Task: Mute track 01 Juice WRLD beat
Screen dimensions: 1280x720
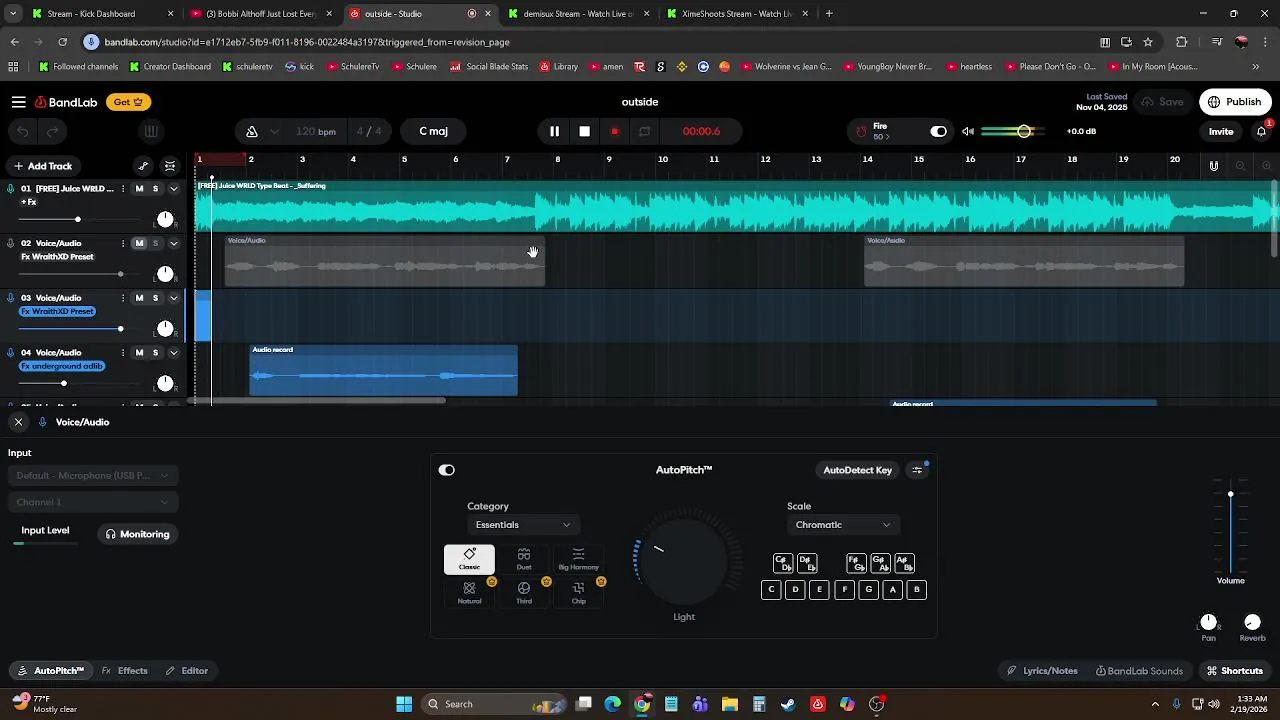Action: click(x=139, y=189)
